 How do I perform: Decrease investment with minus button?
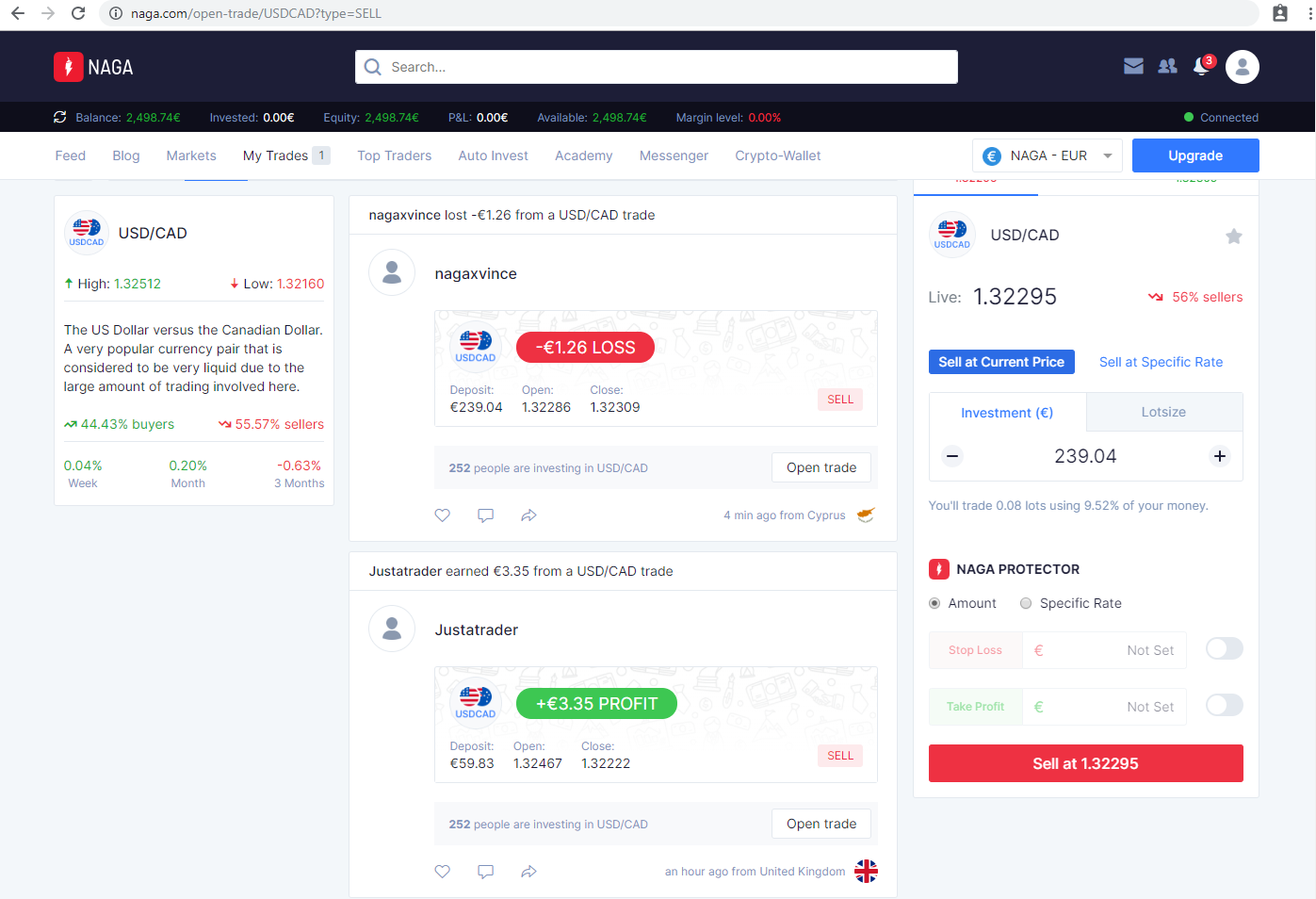952,456
